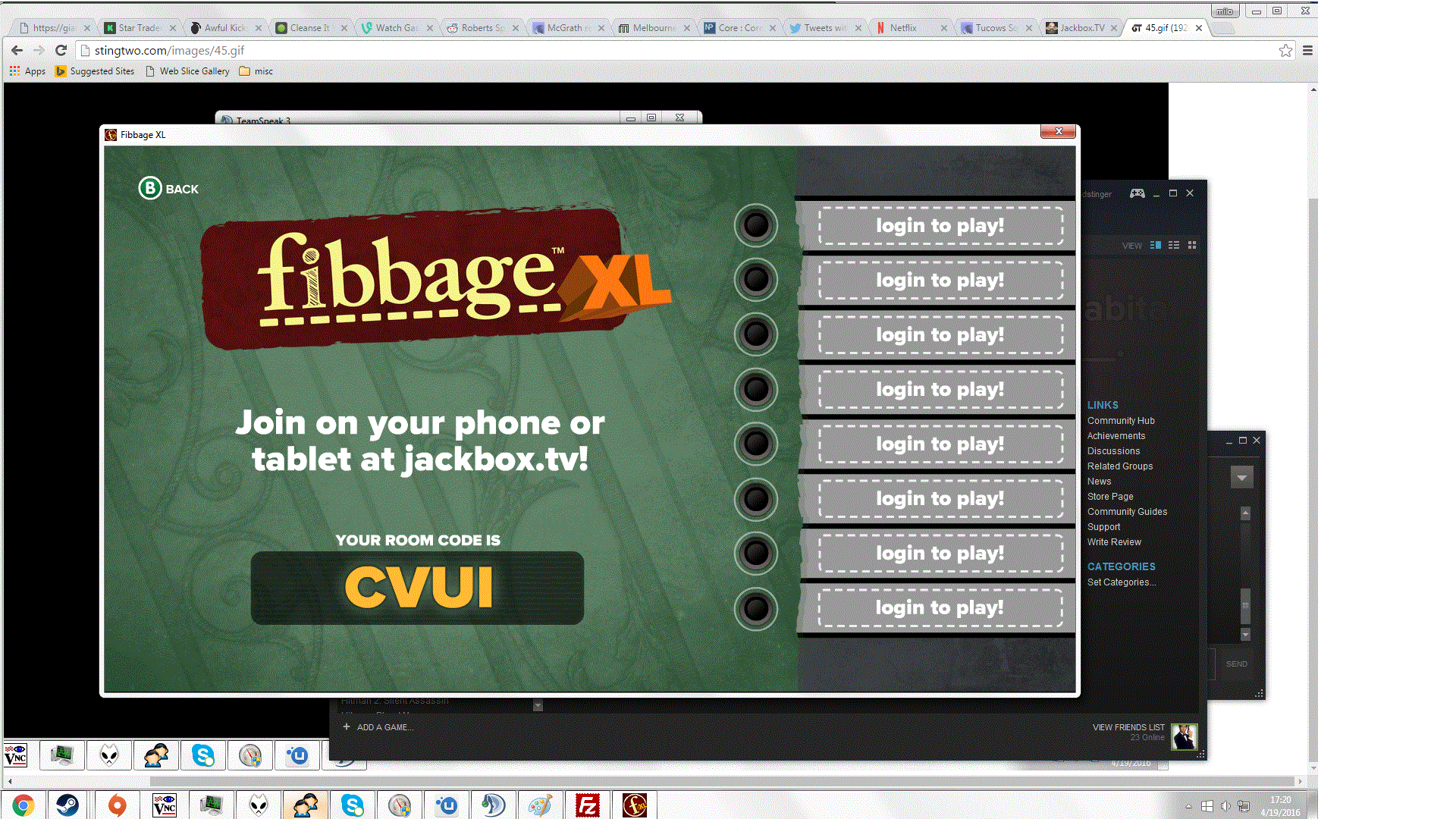
Task: Switch to the Netflix tab
Action: (902, 28)
